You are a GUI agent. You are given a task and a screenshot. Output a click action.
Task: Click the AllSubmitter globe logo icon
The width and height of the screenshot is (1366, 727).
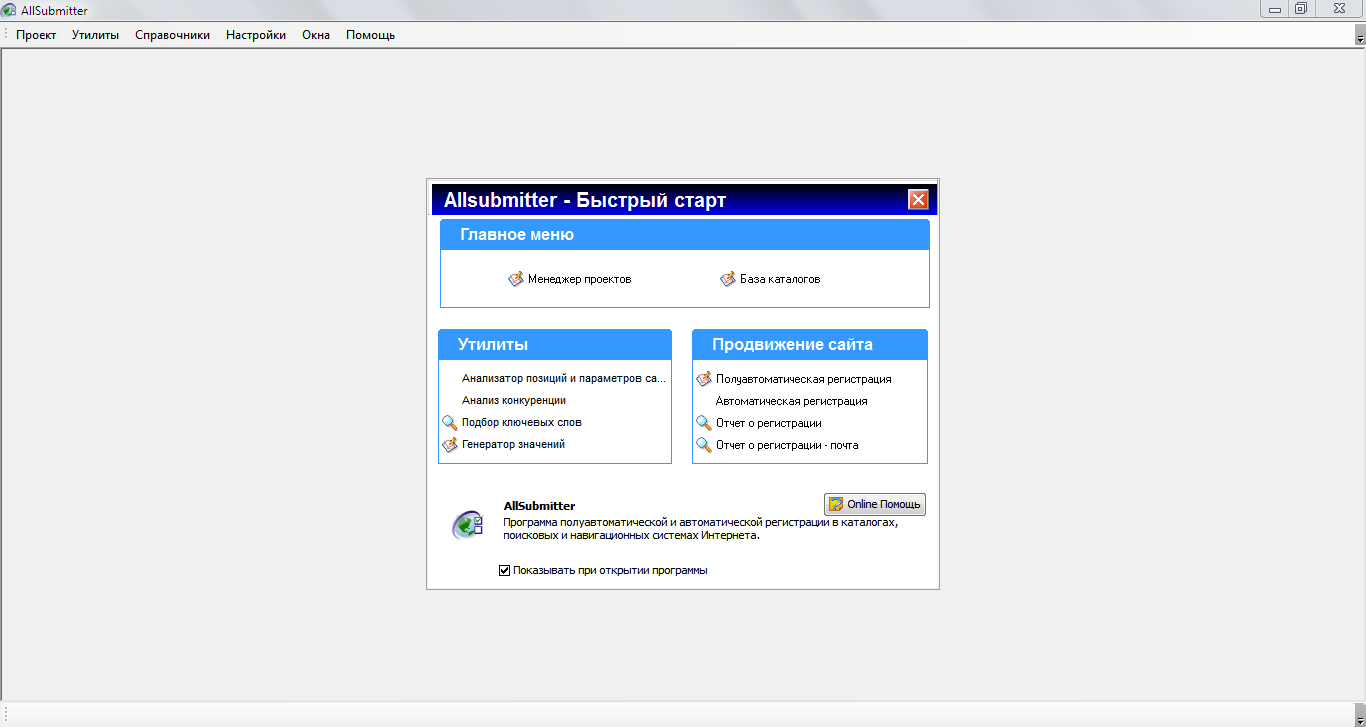[x=467, y=524]
